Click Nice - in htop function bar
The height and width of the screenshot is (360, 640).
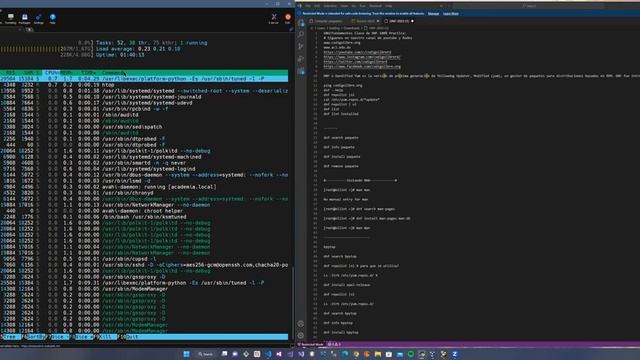coord(60,337)
